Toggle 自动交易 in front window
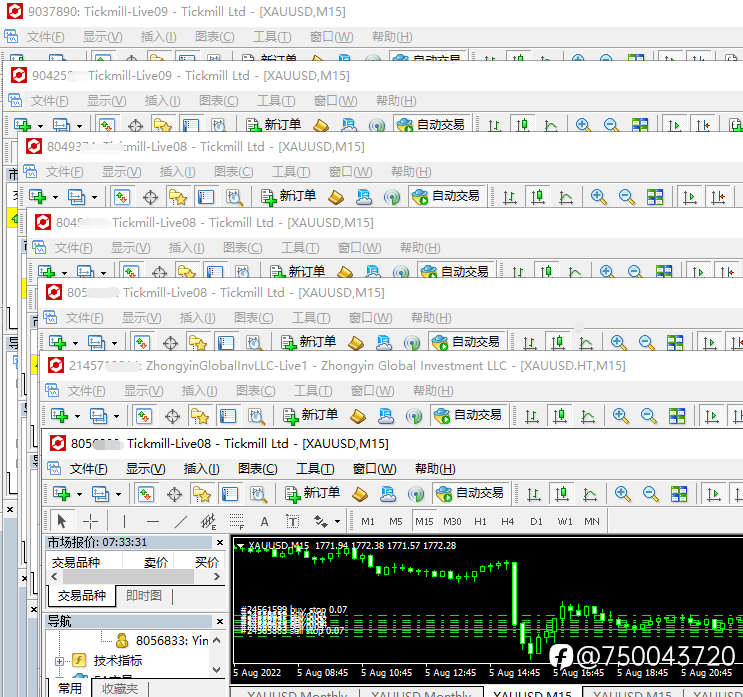The height and width of the screenshot is (697, 743). point(470,493)
